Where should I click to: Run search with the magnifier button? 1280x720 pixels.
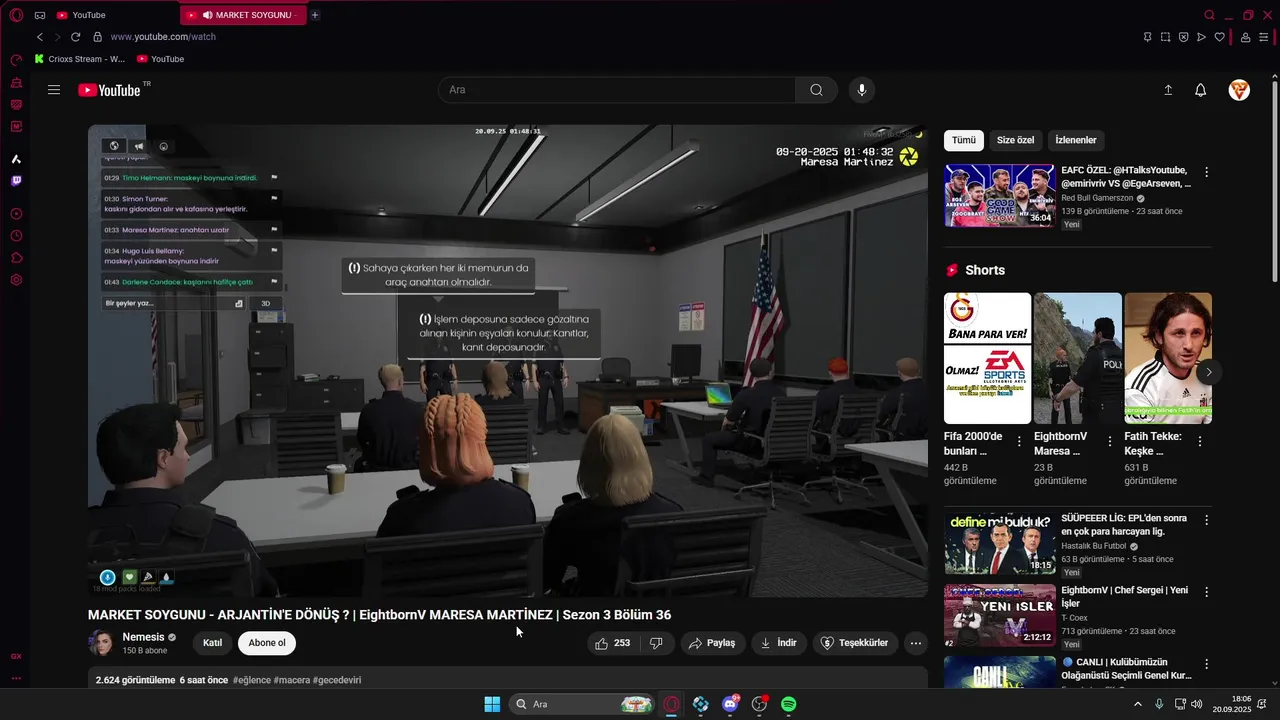click(x=816, y=90)
